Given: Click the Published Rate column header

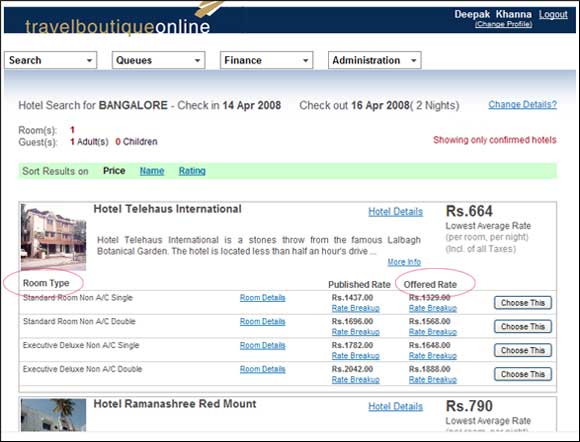Looking at the screenshot, I should 359,285.
